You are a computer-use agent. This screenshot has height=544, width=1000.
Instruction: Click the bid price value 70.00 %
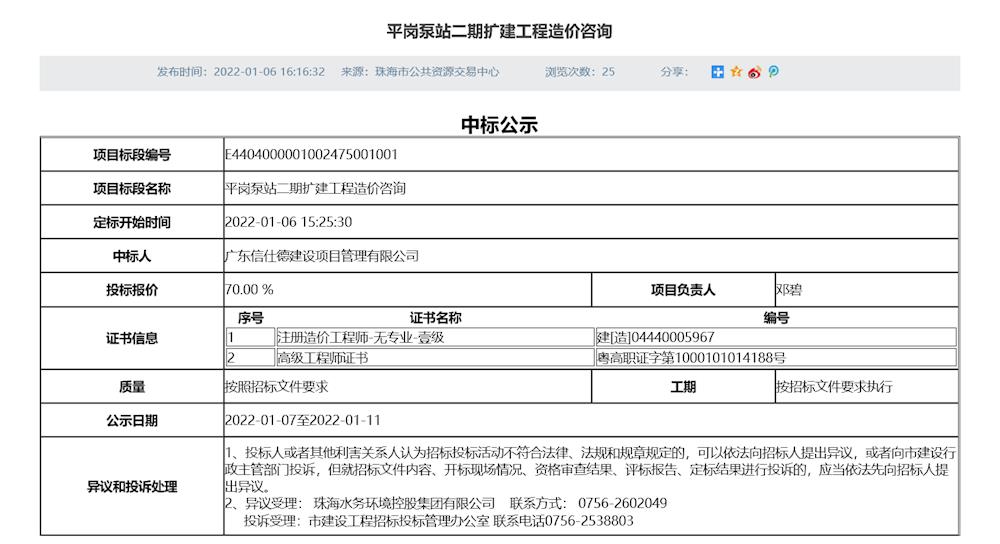click(250, 290)
